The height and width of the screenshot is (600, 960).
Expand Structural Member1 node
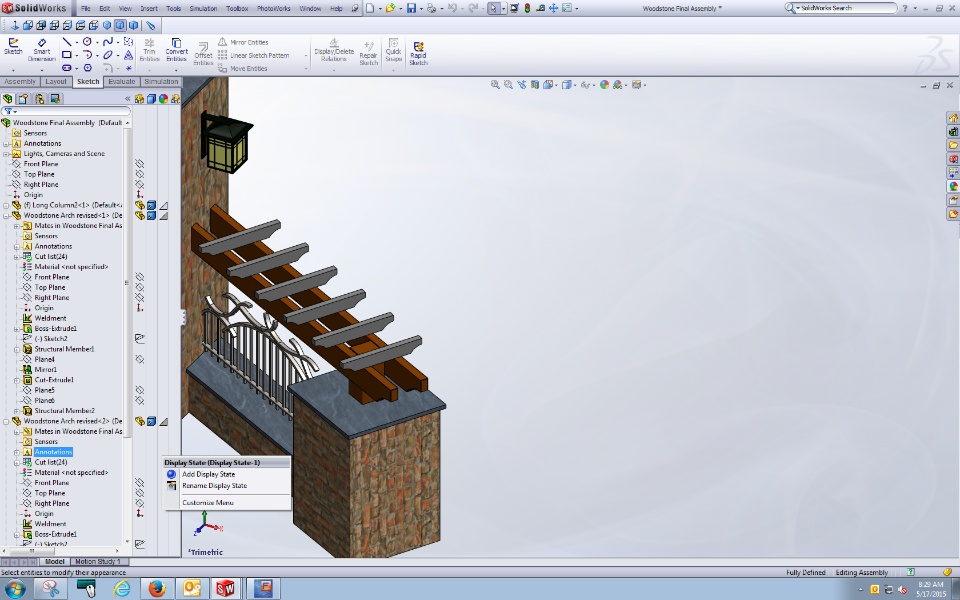17,349
